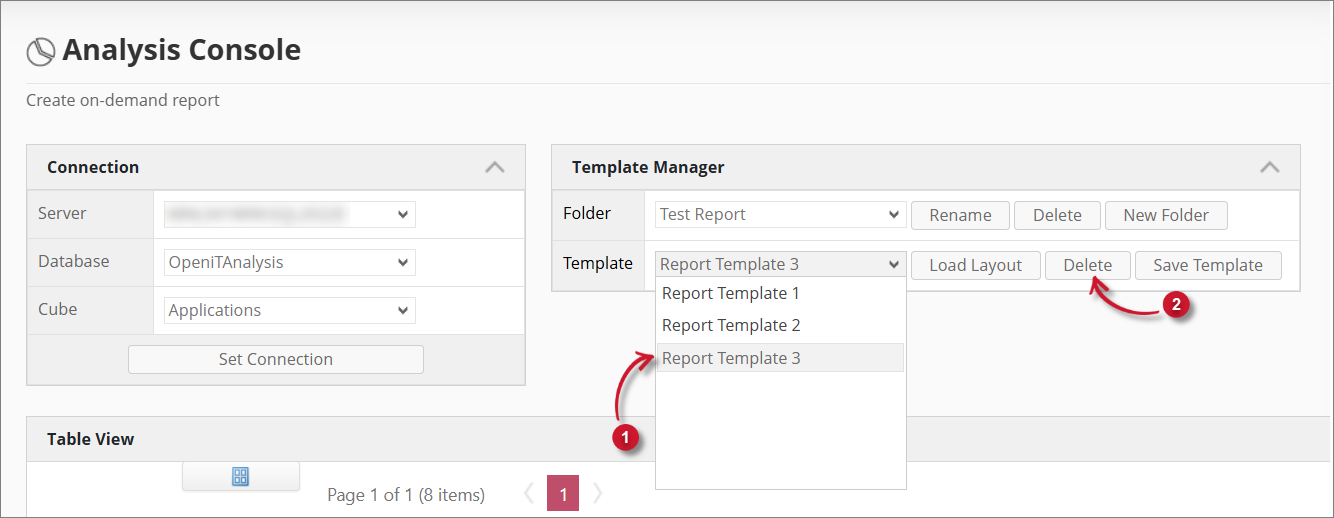Screen dimensions: 1334x518
Task: Collapse the Template Manager panel
Action: (1269, 167)
